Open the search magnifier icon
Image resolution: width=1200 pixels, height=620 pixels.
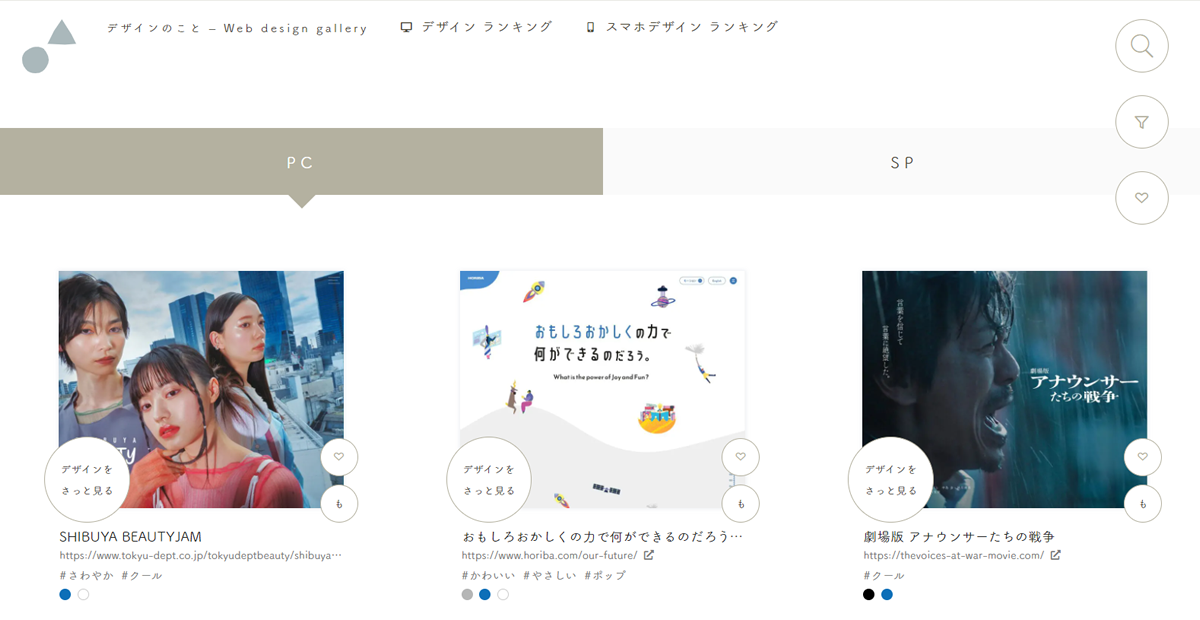1142,46
